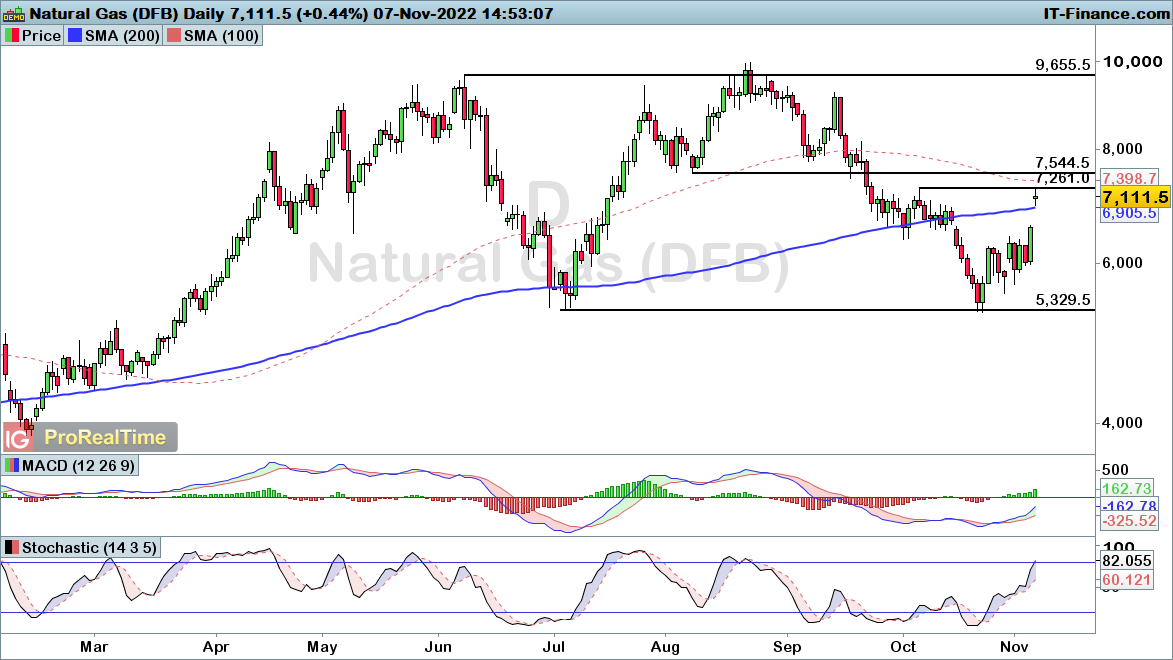Click the May label on time axis
The width and height of the screenshot is (1173, 660).
point(322,647)
